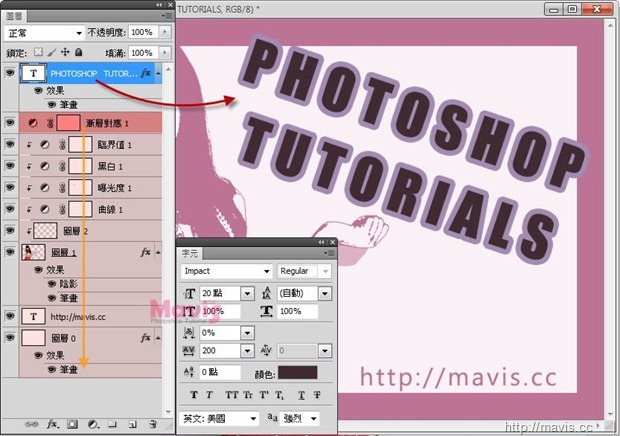Apply underline text style
Screen dimensions: 620x436
(x=301, y=394)
